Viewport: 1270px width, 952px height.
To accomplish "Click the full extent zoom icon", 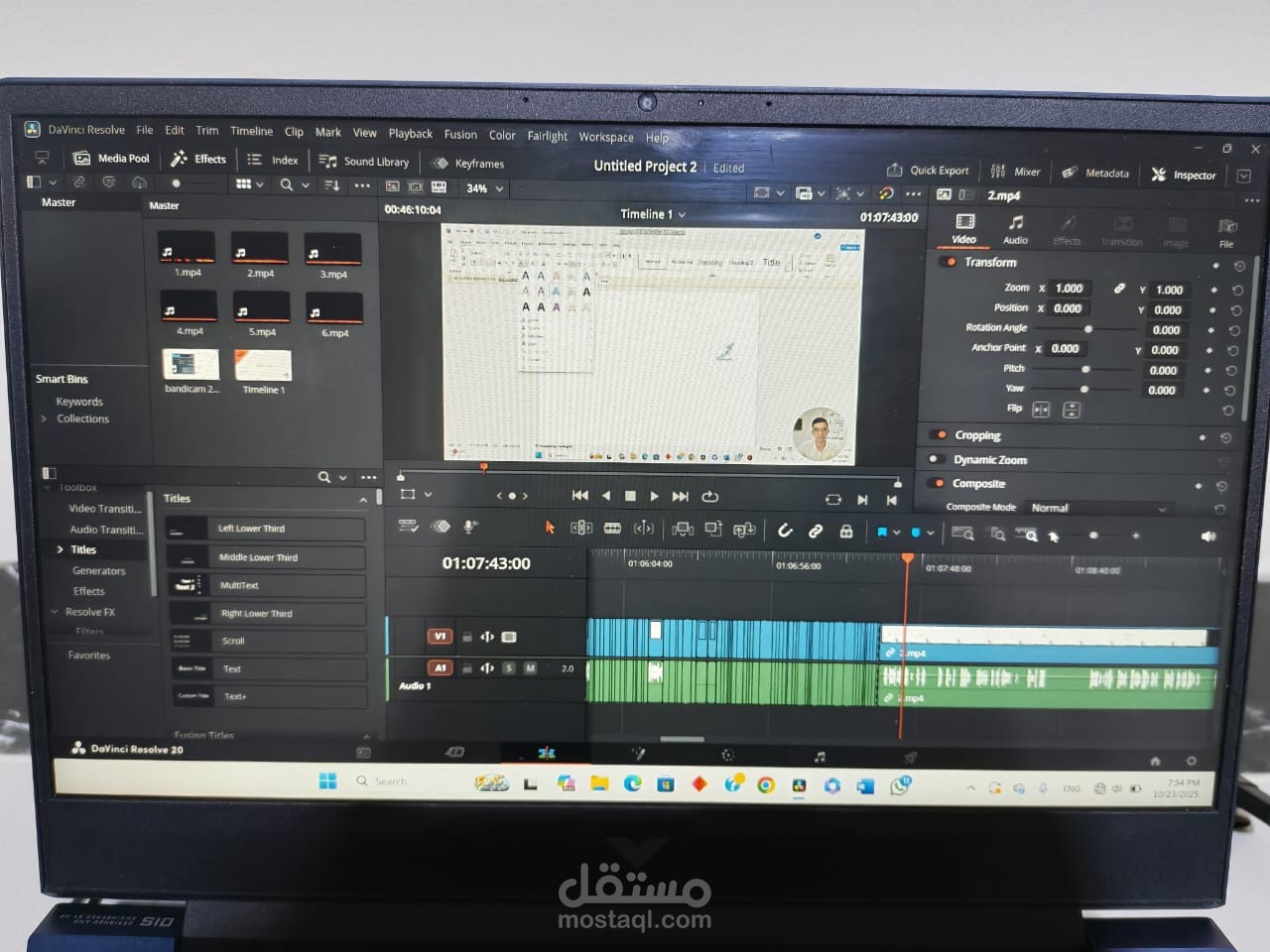I will click(x=962, y=534).
